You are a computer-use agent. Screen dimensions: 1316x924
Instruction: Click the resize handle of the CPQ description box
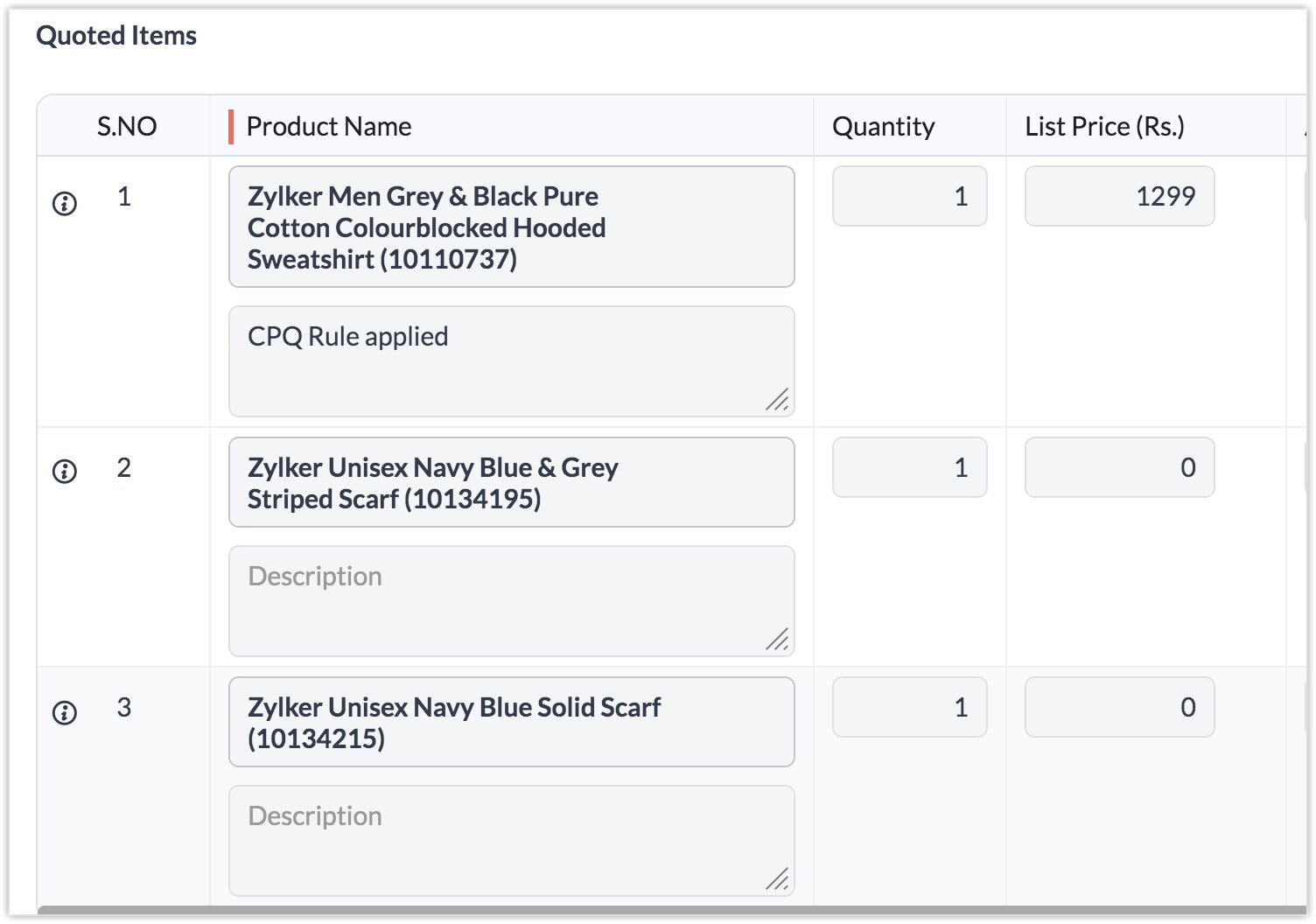point(778,400)
